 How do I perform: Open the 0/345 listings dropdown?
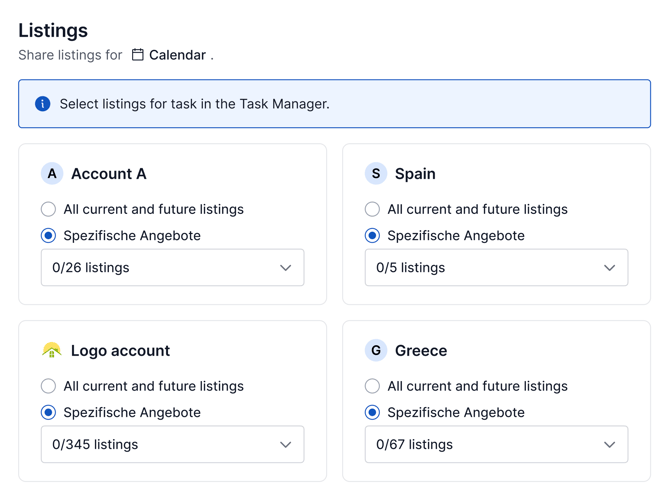[x=172, y=445]
